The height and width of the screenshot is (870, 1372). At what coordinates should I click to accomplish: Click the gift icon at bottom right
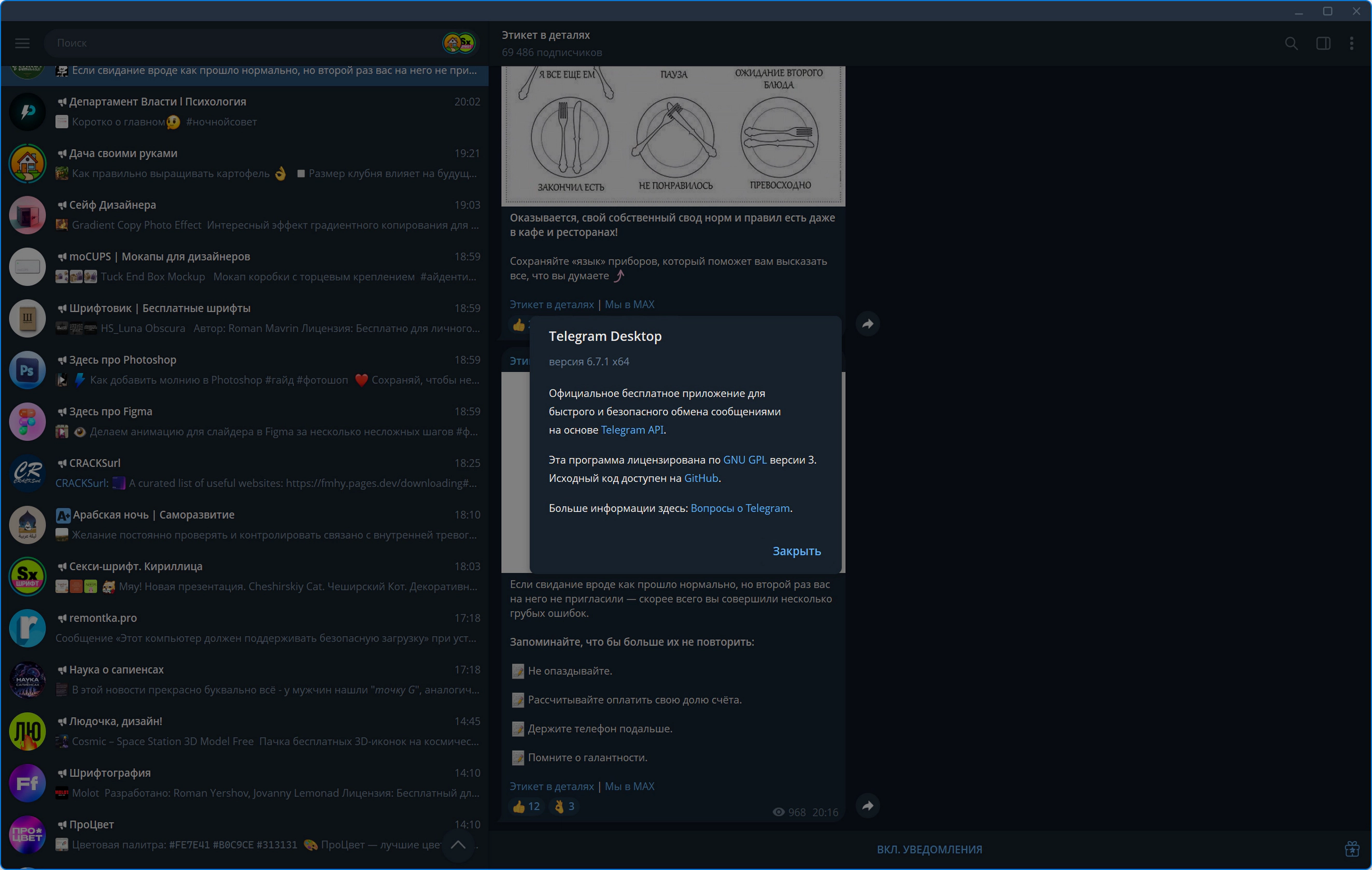coord(1351,849)
